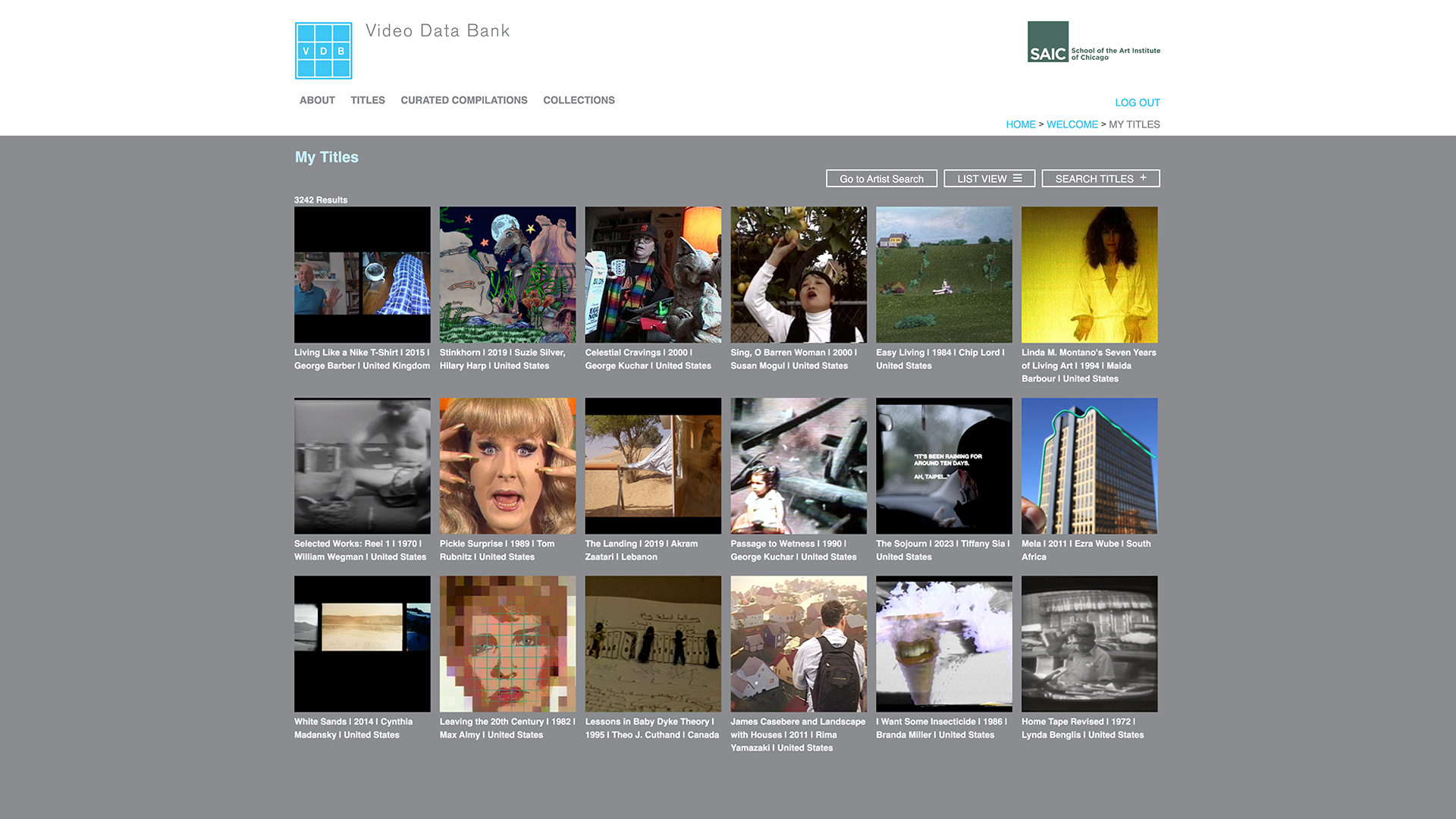Screen dimensions: 1456x819
Task: Click Passage to Wetness caption
Action: (794, 550)
